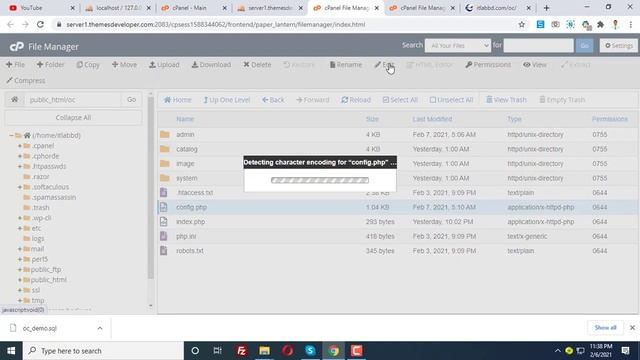Image resolution: width=640 pixels, height=360 pixels.
Task: Sort by the Size column header
Action: [x=372, y=119]
